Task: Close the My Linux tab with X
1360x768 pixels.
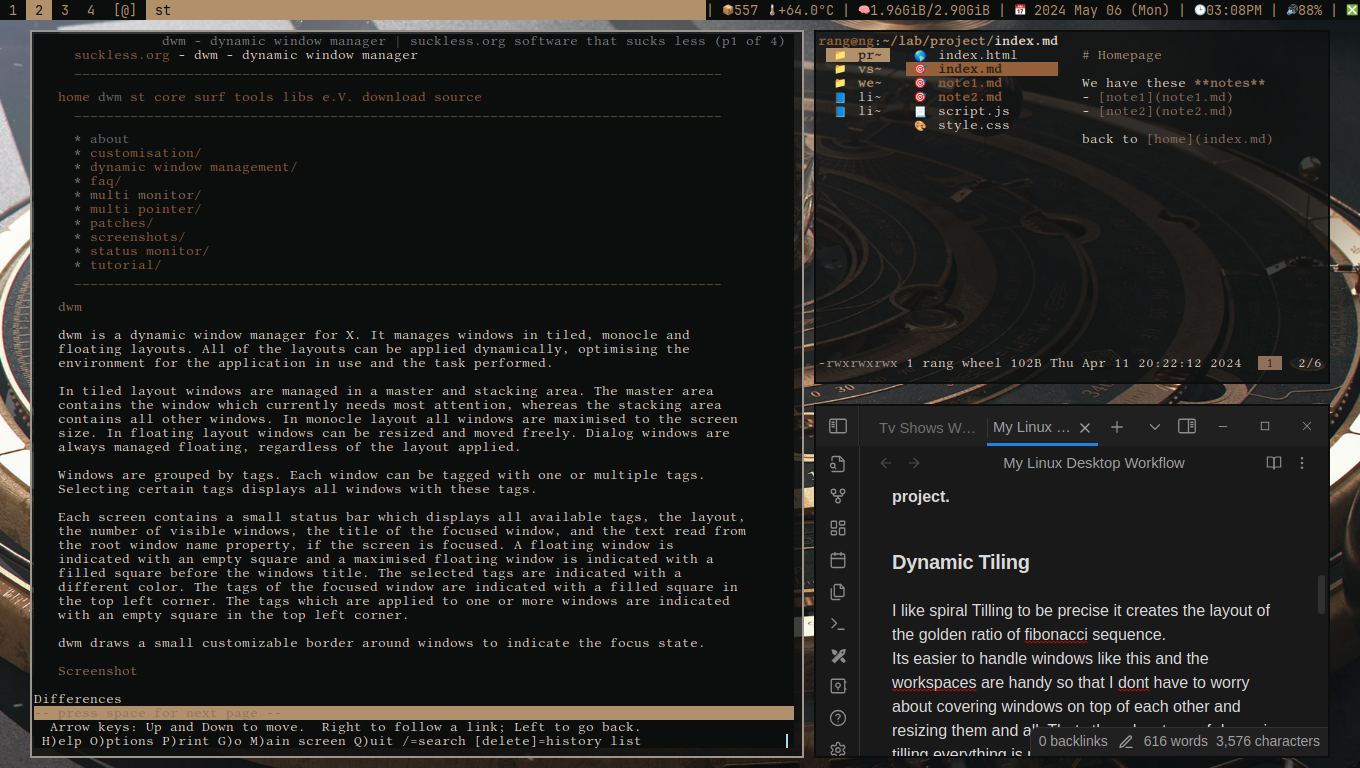Action: [1085, 427]
